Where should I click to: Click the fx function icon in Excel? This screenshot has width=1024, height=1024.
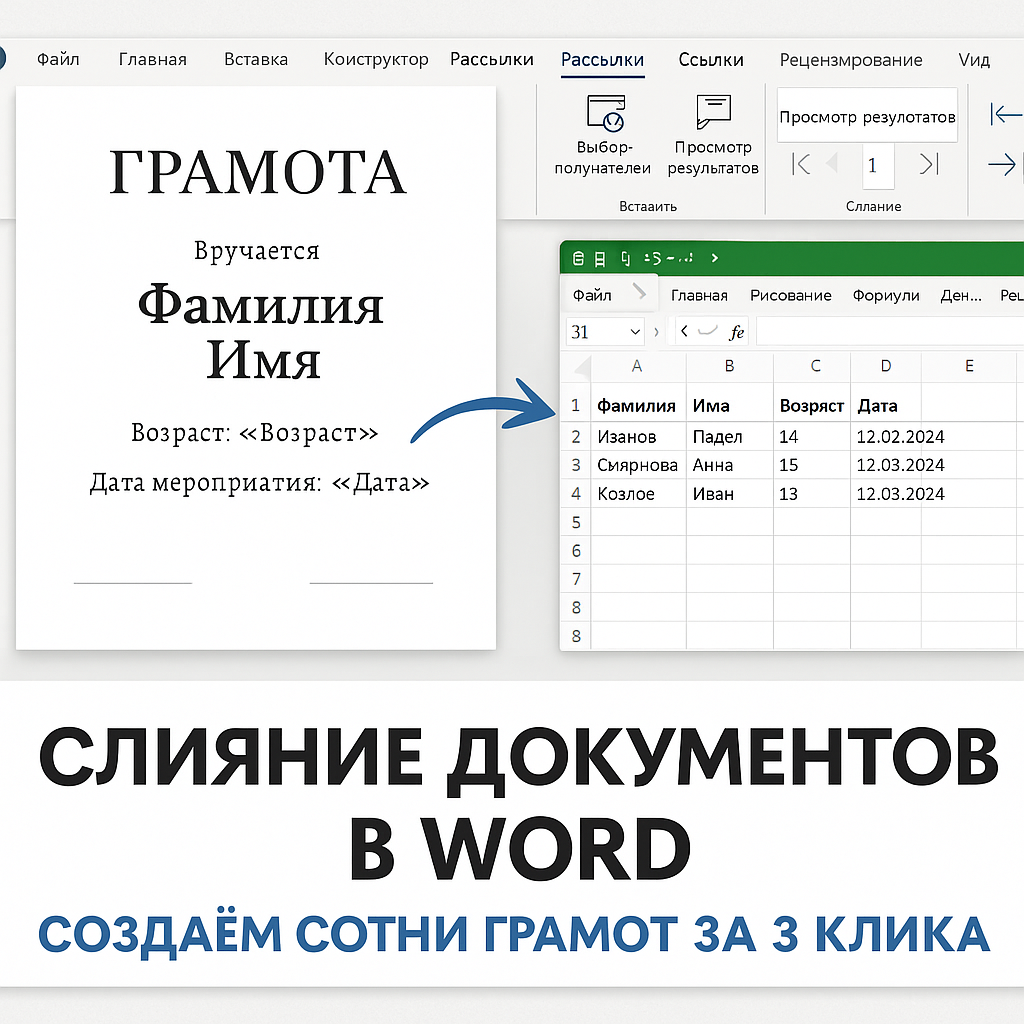pos(737,332)
